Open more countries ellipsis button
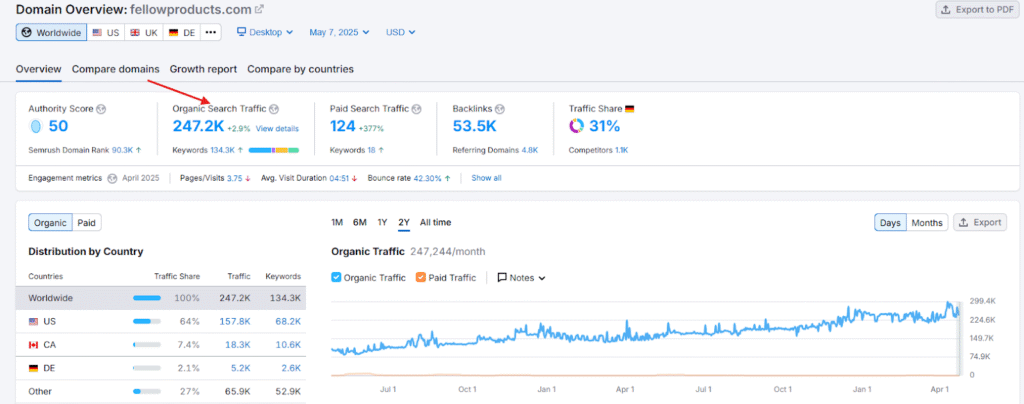 click(210, 33)
